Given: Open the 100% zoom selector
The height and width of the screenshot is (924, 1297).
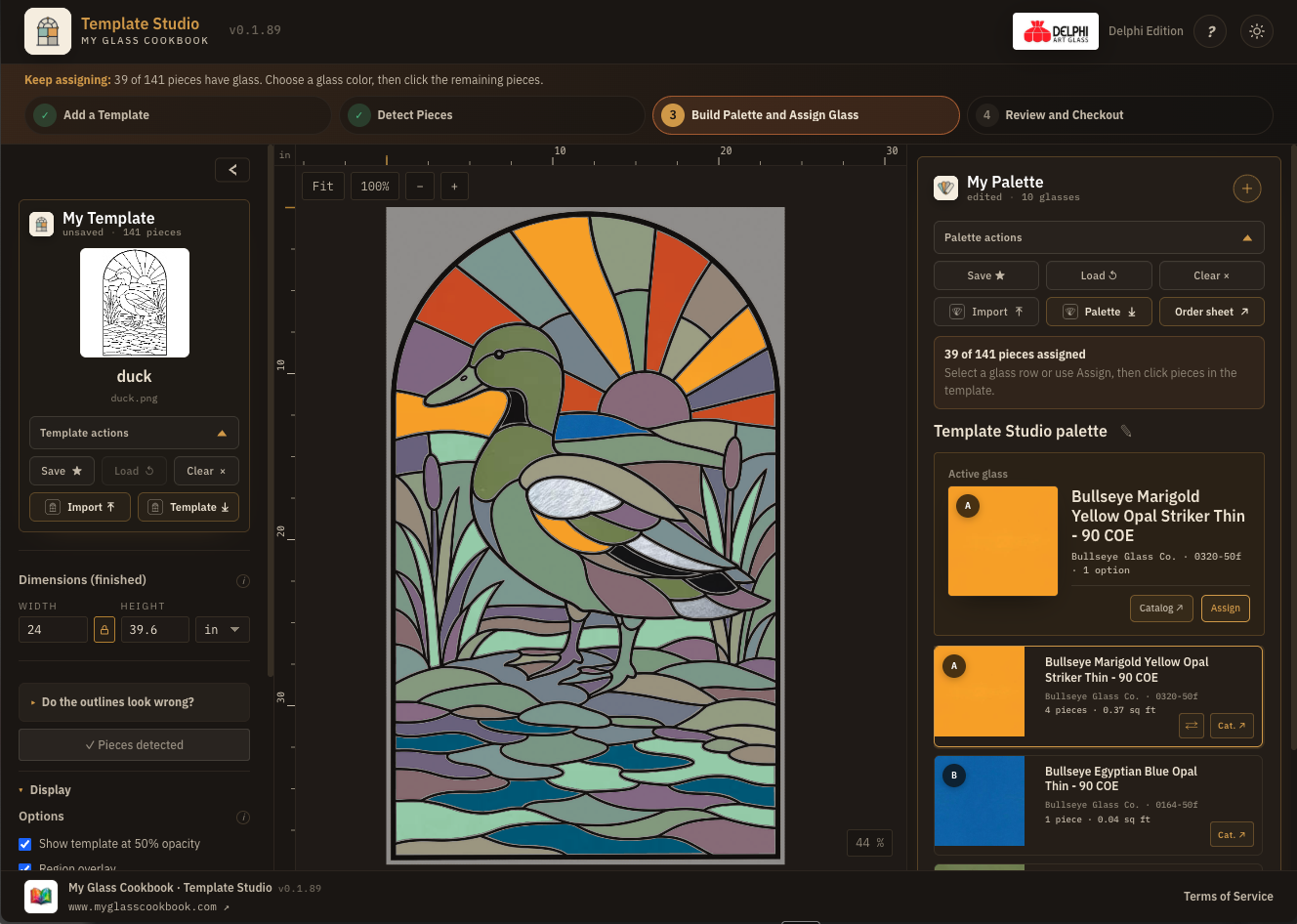Looking at the screenshot, I should 375,187.
